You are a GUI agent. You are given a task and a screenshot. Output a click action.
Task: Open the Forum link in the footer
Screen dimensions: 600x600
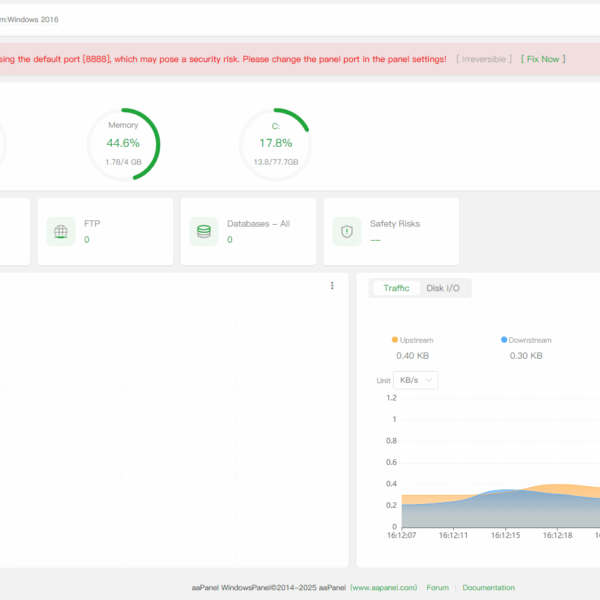[x=437, y=588]
